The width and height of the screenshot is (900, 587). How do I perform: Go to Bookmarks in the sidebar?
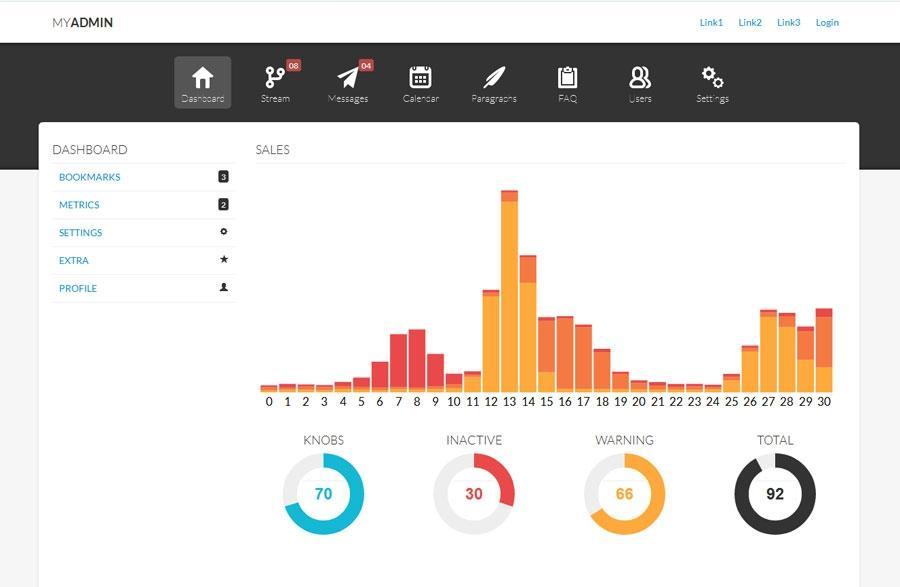(90, 177)
